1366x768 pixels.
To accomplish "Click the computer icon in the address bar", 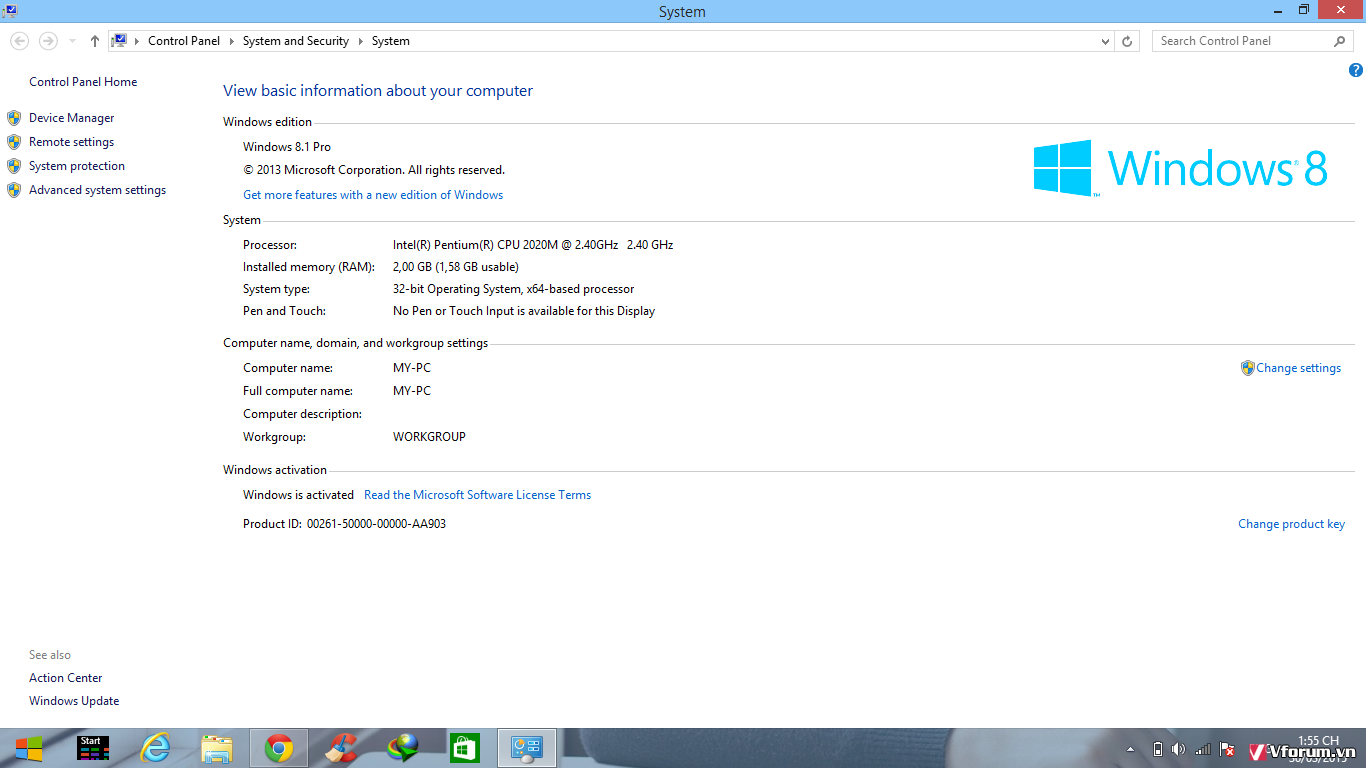I will pos(120,41).
